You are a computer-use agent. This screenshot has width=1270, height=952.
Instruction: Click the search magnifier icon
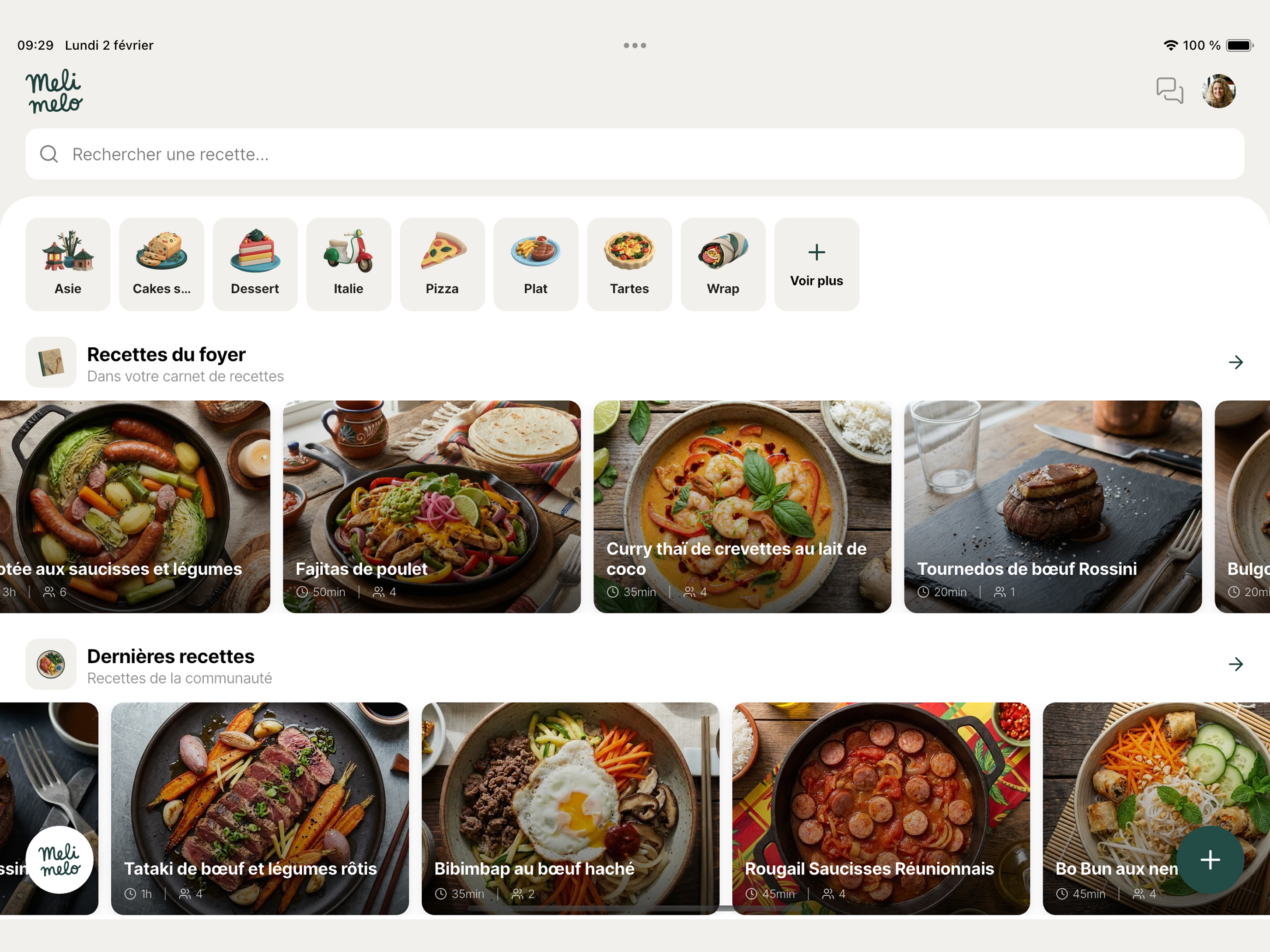point(49,154)
